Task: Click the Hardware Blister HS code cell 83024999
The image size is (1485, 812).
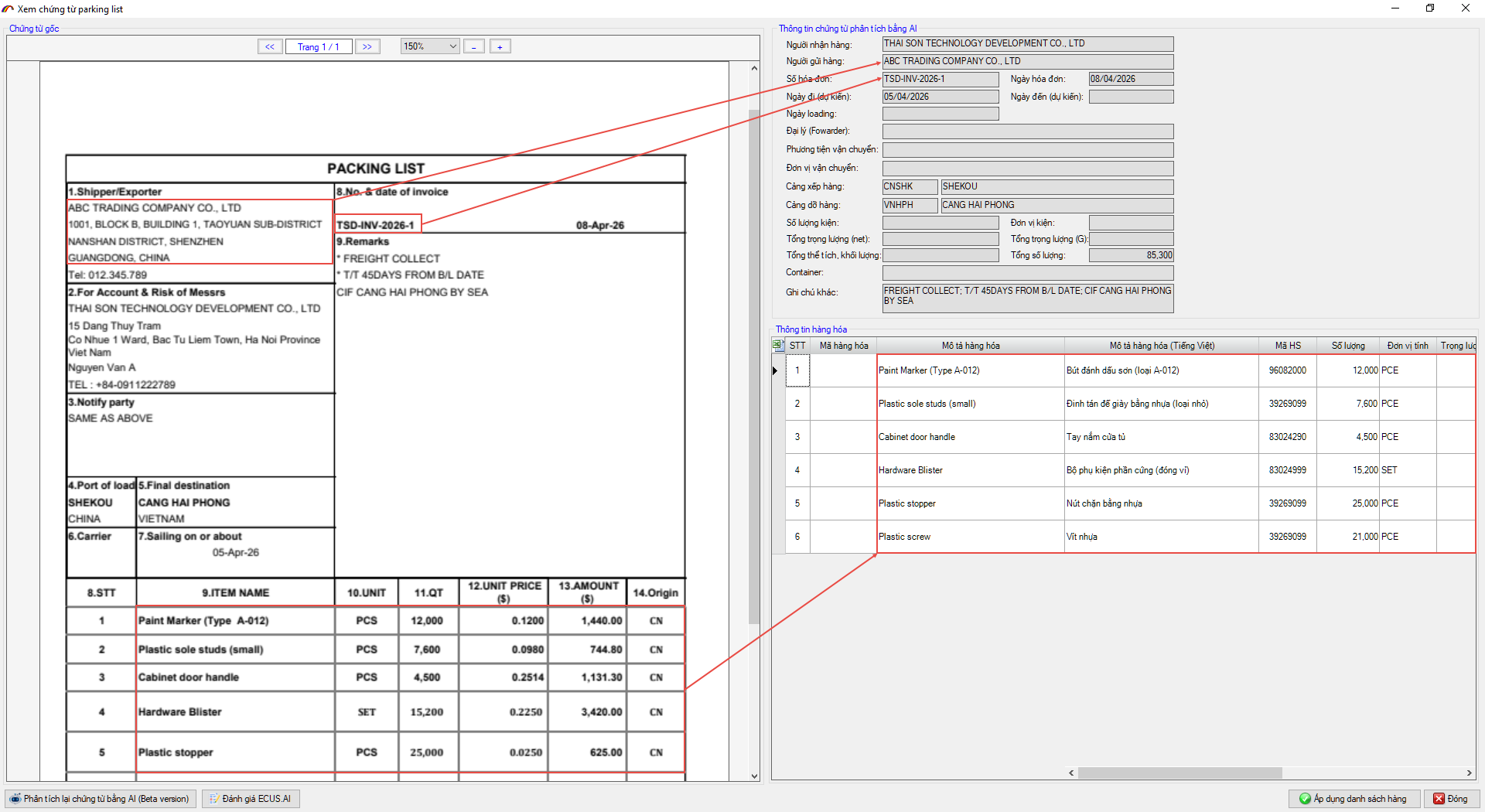Action: tap(1287, 470)
